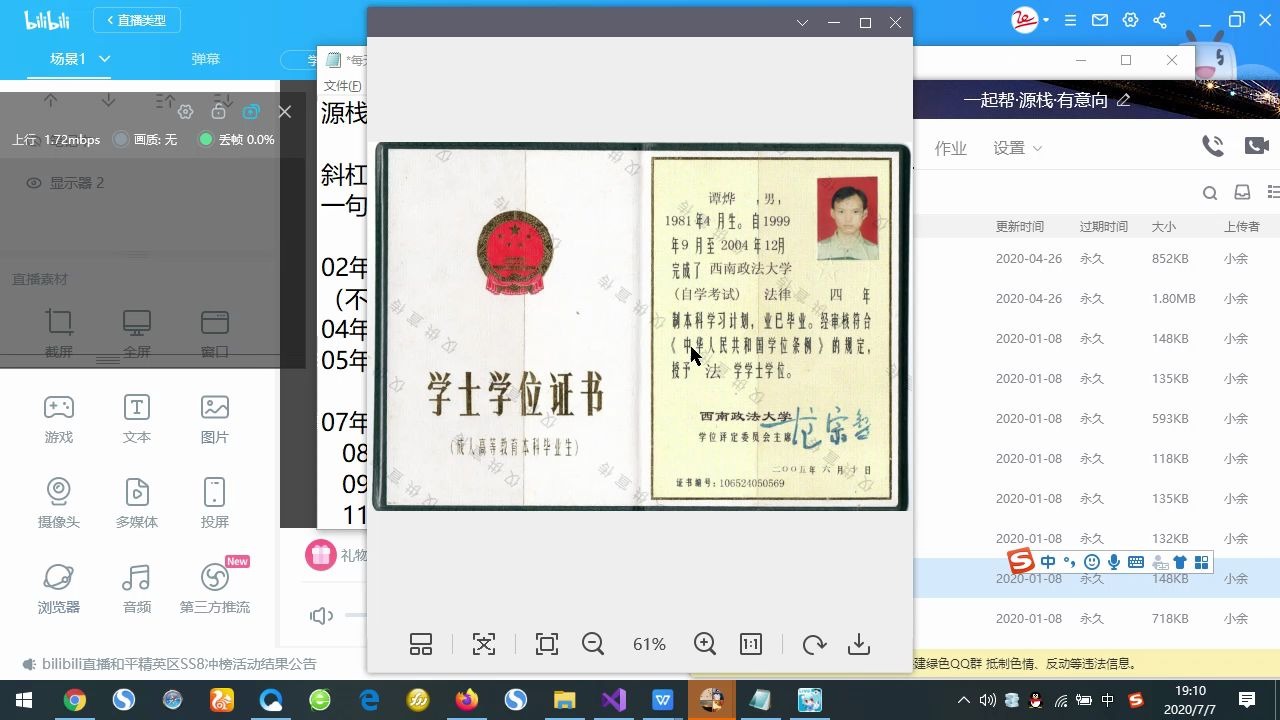Screen dimensions: 1280x720
Task: Start a group voice call
Action: [1213, 146]
